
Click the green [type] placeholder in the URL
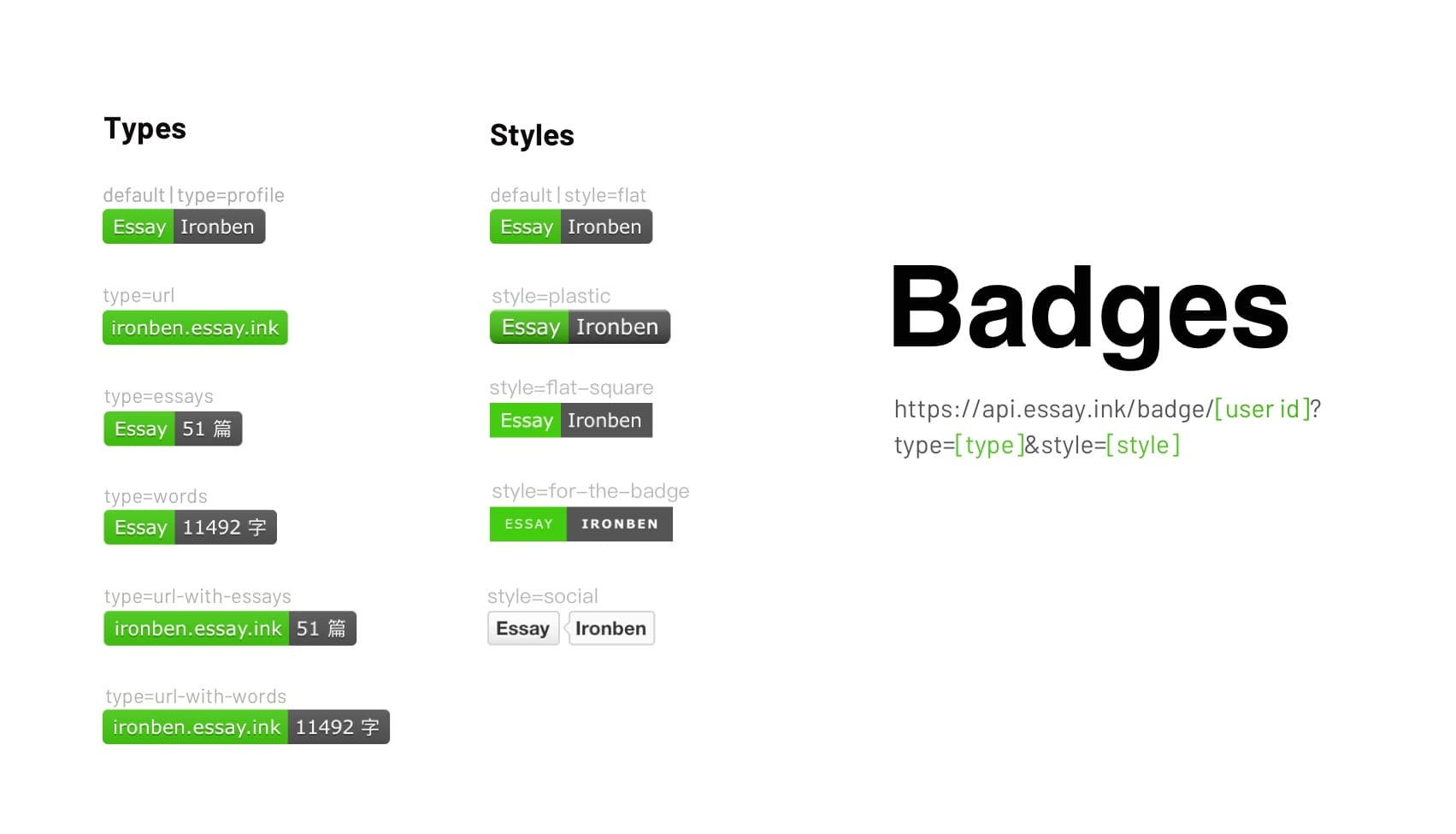[989, 445]
